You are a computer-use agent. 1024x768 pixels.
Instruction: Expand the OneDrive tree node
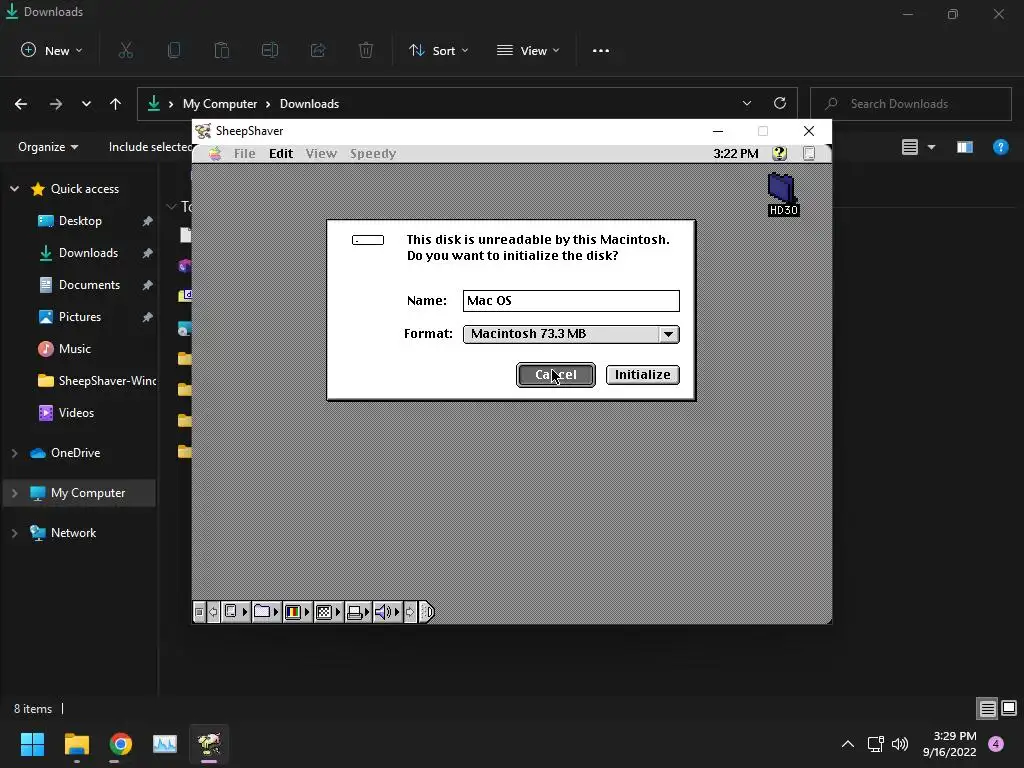(14, 453)
